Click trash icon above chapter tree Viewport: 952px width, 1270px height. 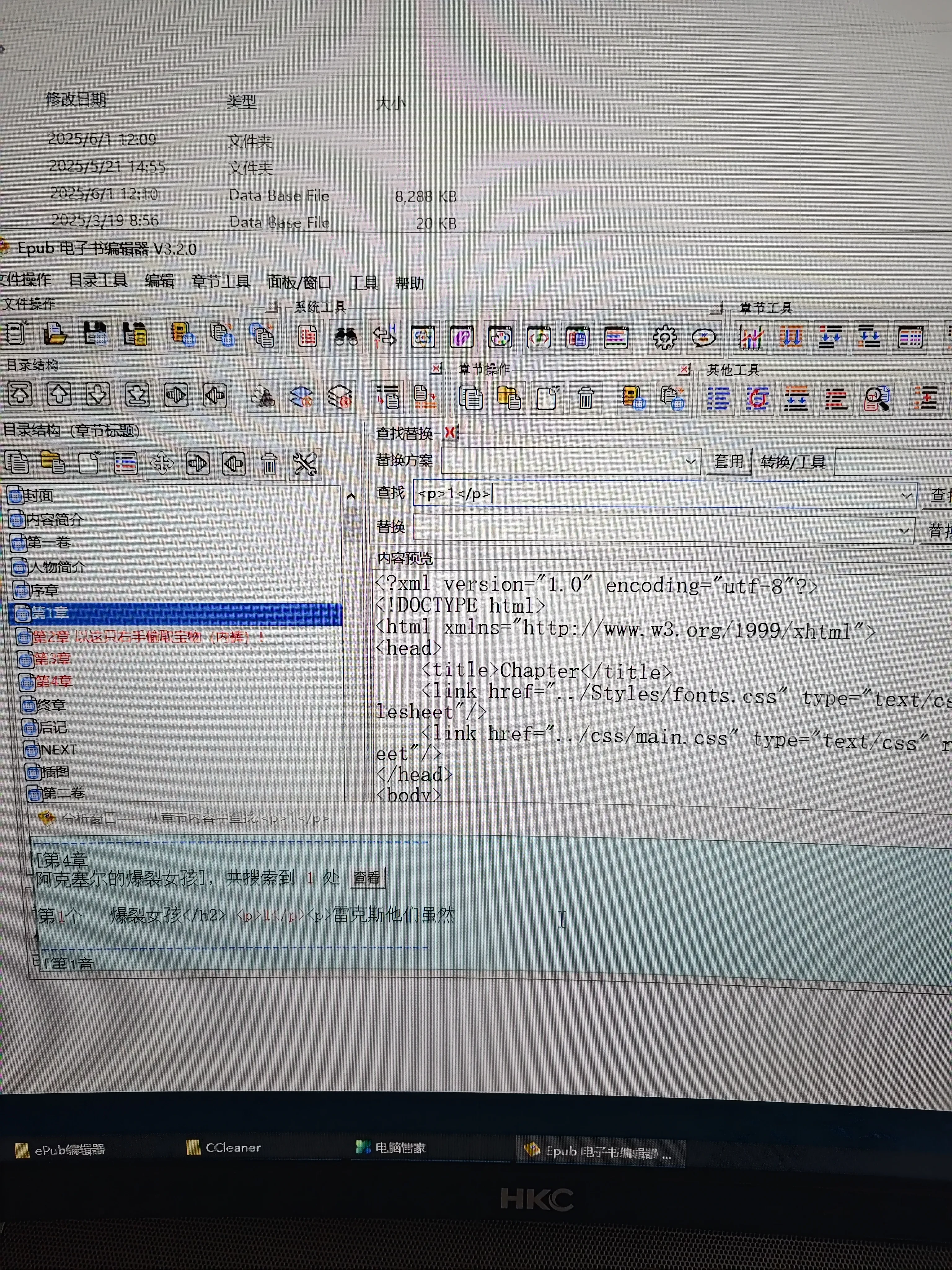click(x=269, y=463)
